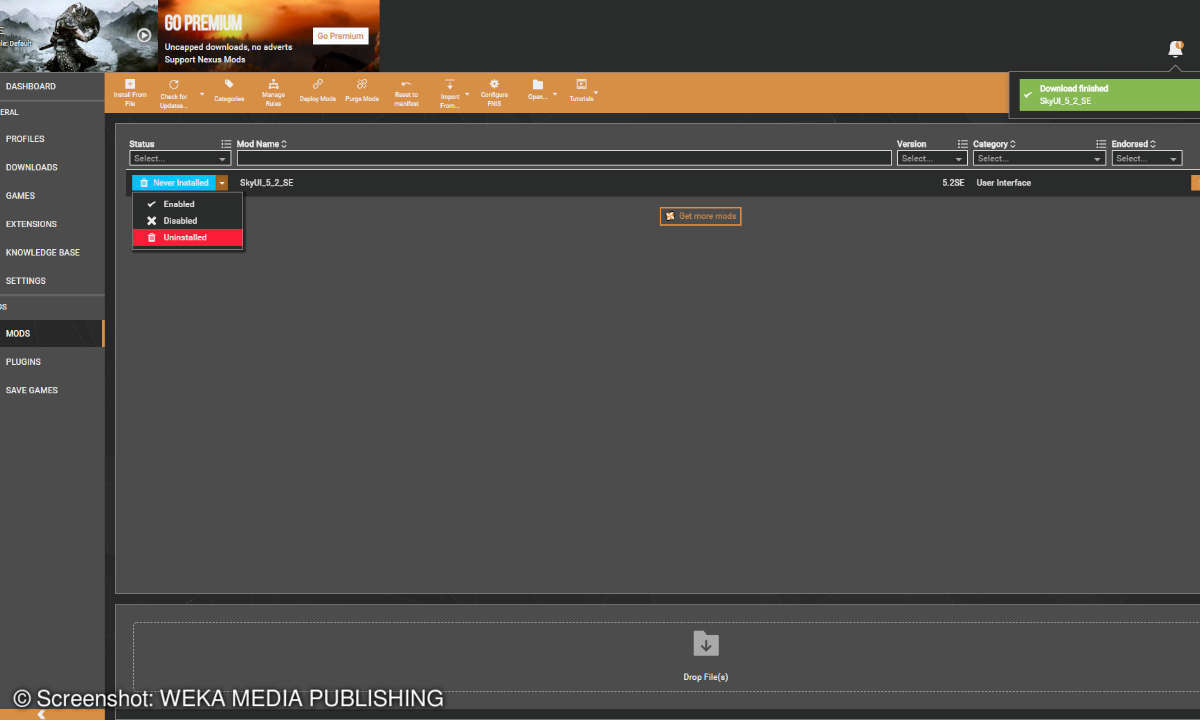Viewport: 1200px width, 720px height.
Task: Toggle SkyUI status dropdown arrow
Action: coord(222,183)
